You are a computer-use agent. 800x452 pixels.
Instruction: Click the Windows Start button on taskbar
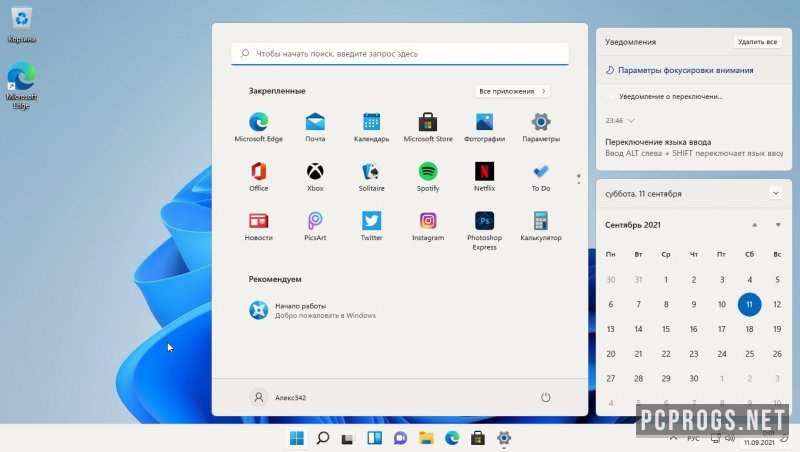coord(296,438)
